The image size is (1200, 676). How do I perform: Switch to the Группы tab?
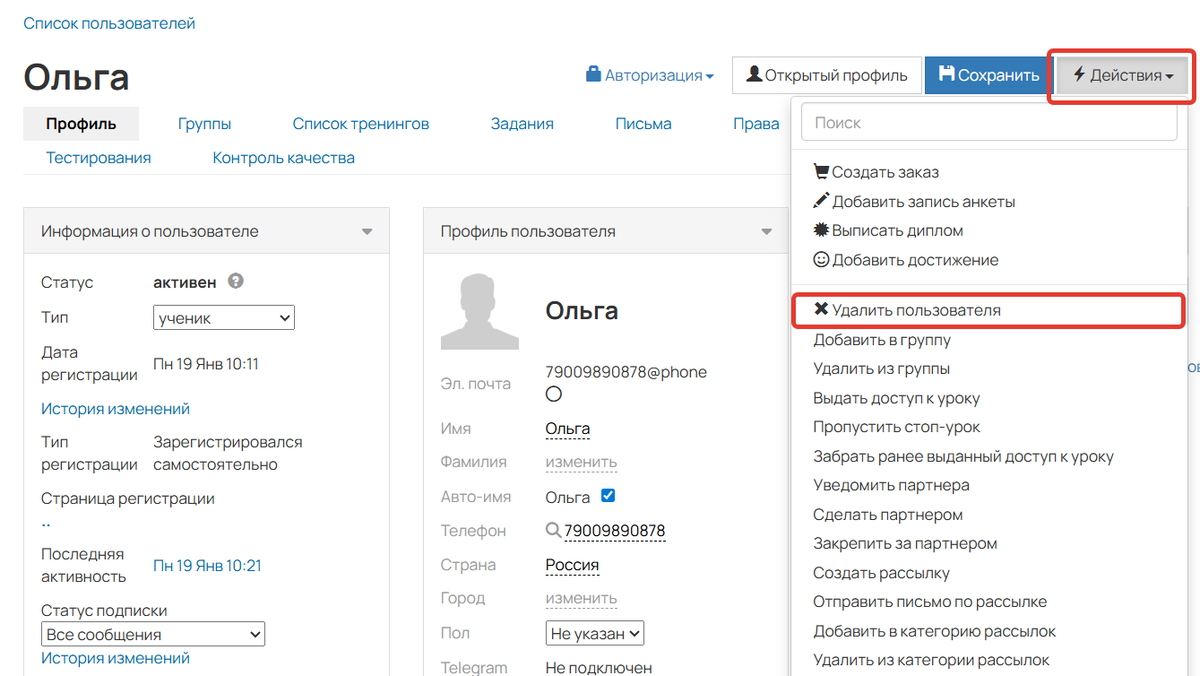click(x=204, y=123)
